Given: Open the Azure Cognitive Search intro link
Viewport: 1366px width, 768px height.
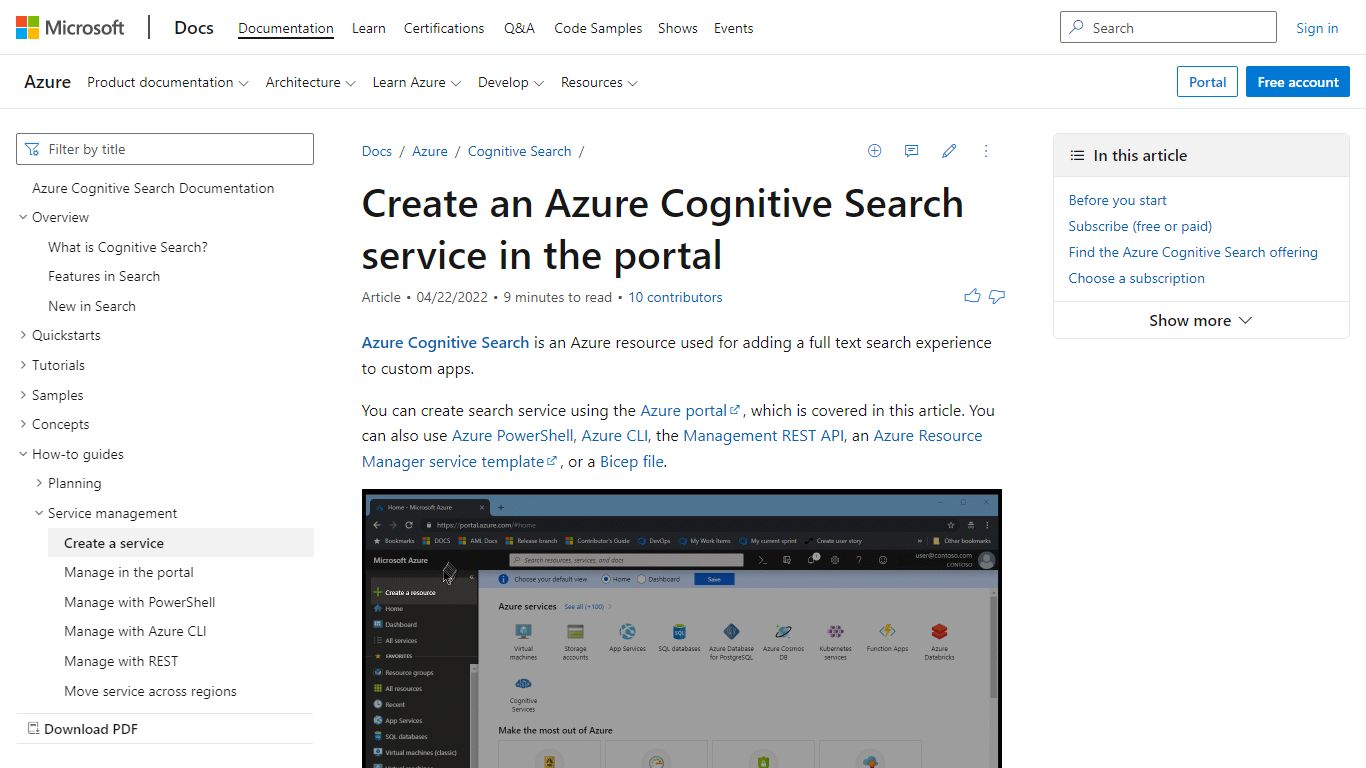Looking at the screenshot, I should coord(445,342).
